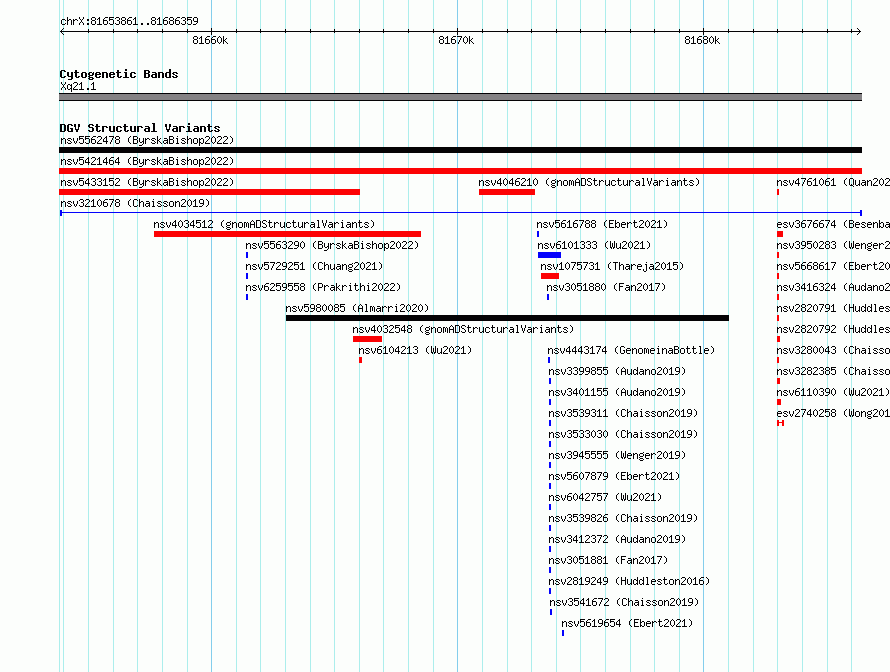Click esv3676674 variant label
The image size is (890, 672).
tap(833, 224)
